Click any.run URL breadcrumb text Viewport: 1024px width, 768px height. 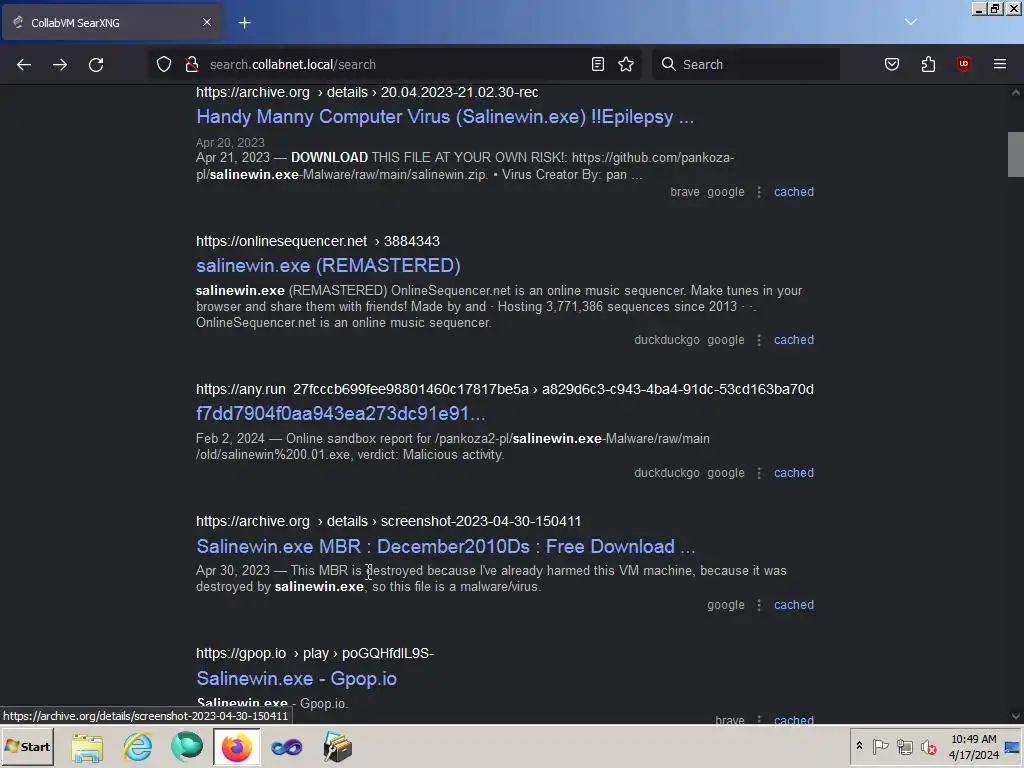pyautogui.click(x=505, y=390)
